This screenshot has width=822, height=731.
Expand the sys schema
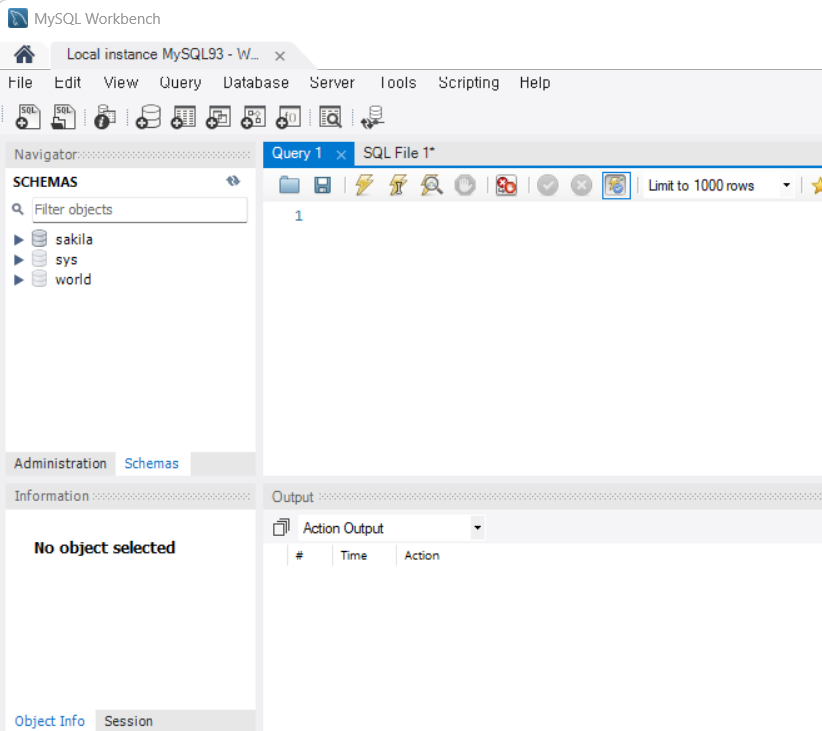click(19, 260)
